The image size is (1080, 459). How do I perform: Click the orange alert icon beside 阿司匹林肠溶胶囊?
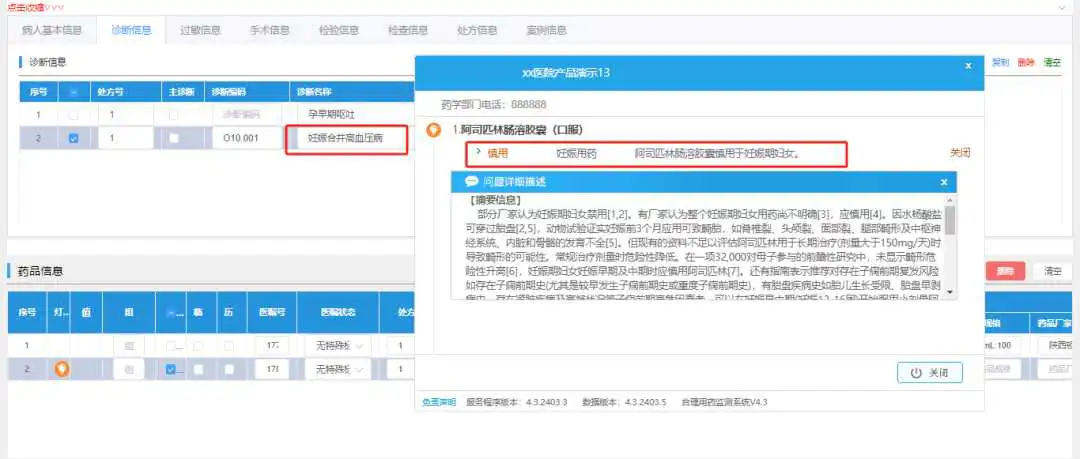(433, 130)
